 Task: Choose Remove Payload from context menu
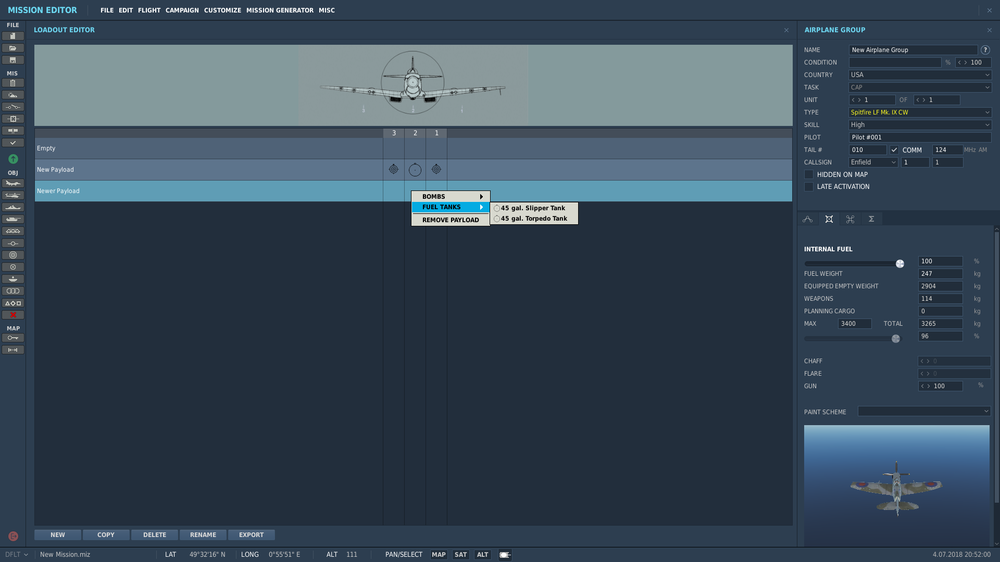tap(451, 220)
